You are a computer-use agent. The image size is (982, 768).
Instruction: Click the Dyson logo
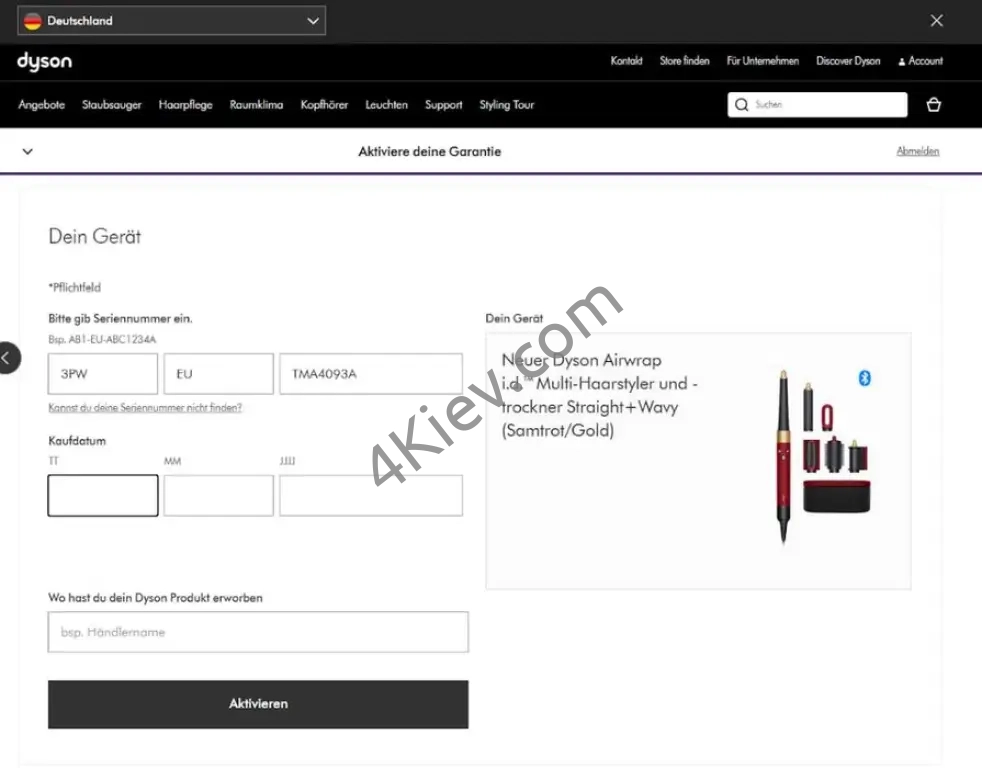coord(44,61)
